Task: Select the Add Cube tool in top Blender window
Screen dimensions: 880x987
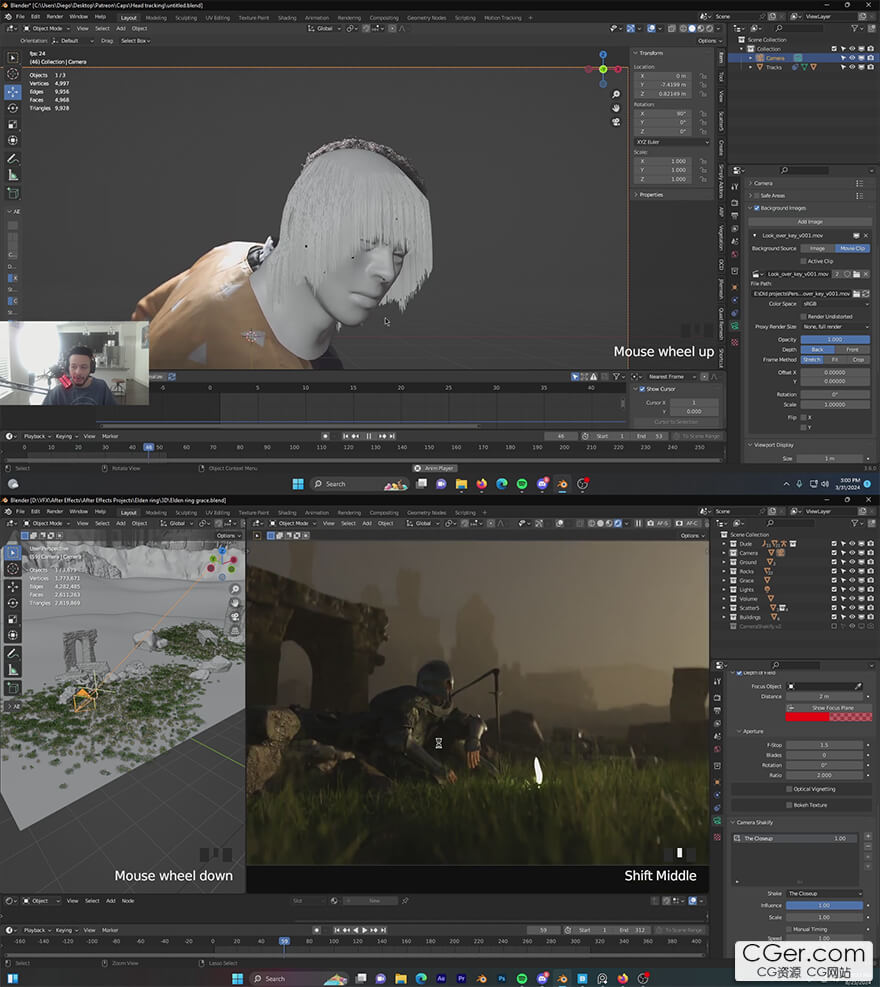Action: 13,193
